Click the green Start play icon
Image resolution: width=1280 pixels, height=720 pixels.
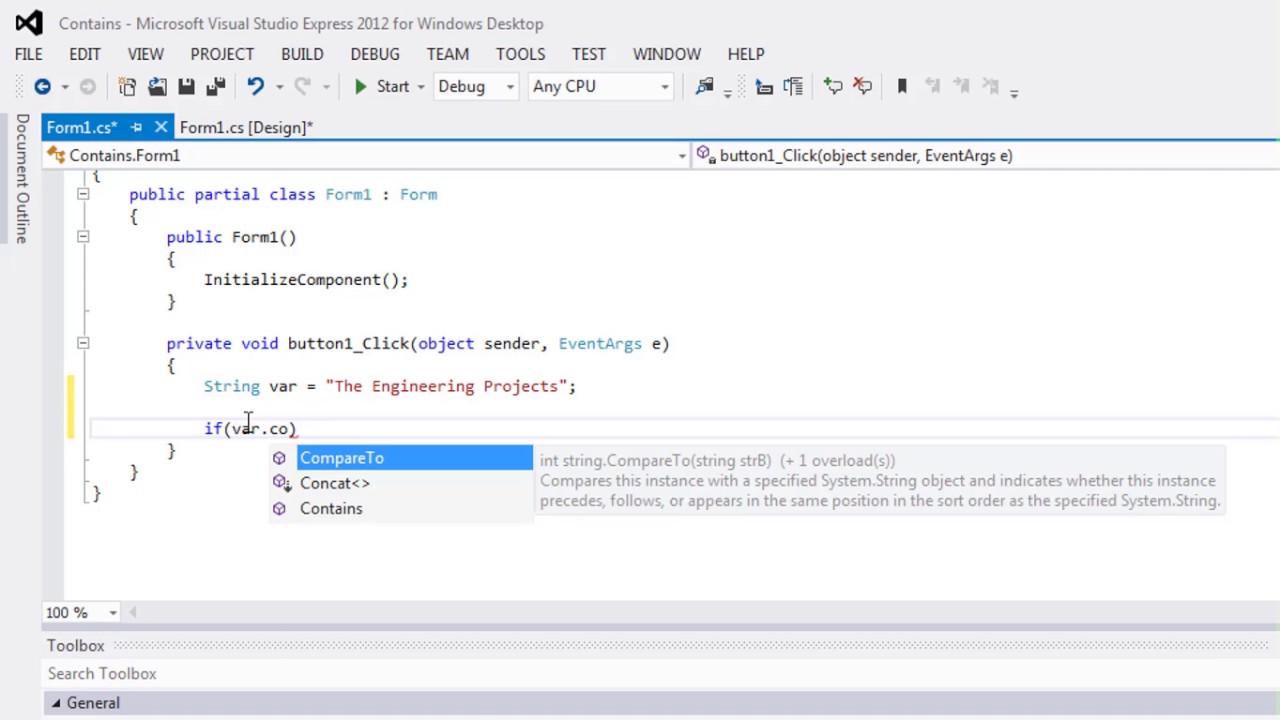[x=361, y=87]
